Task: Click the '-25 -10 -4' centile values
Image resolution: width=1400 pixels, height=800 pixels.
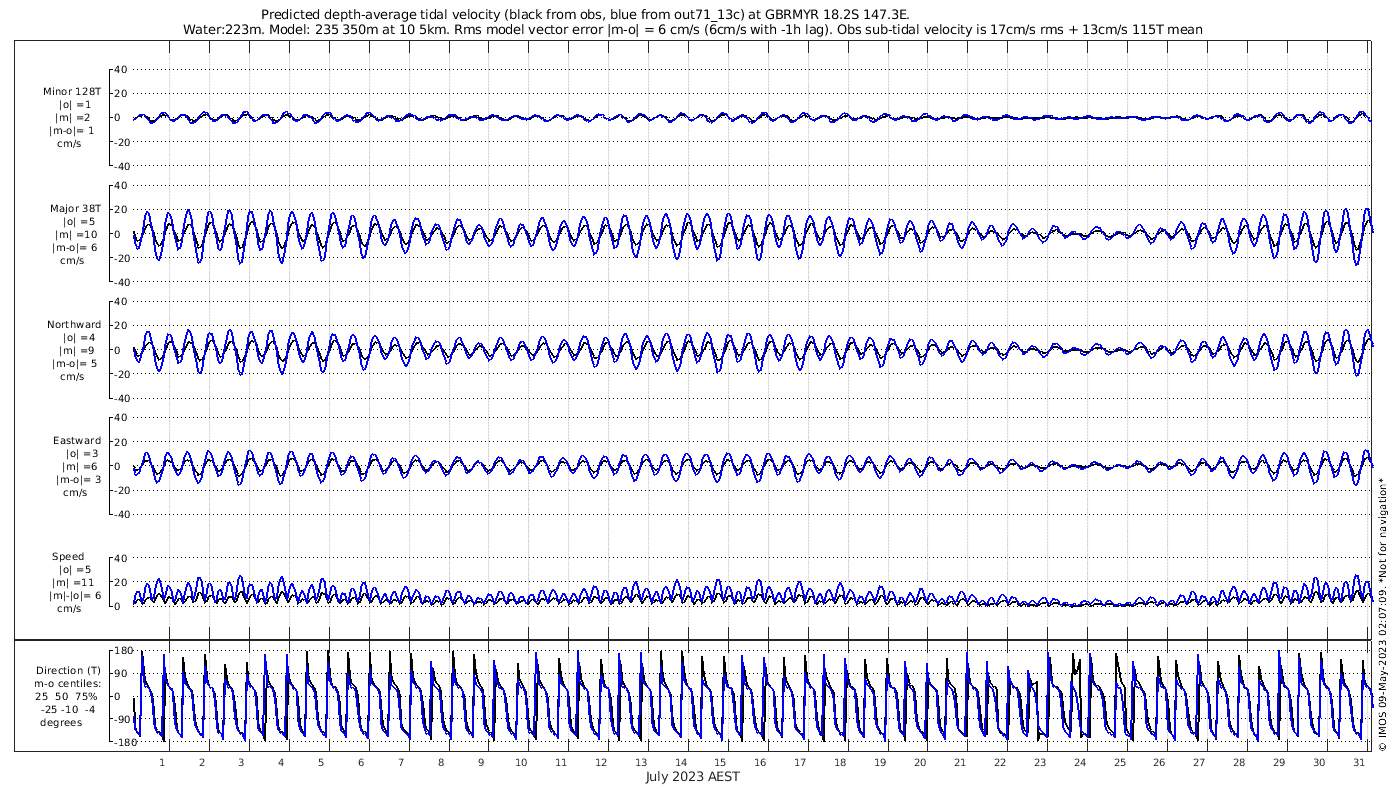Action: [68, 710]
